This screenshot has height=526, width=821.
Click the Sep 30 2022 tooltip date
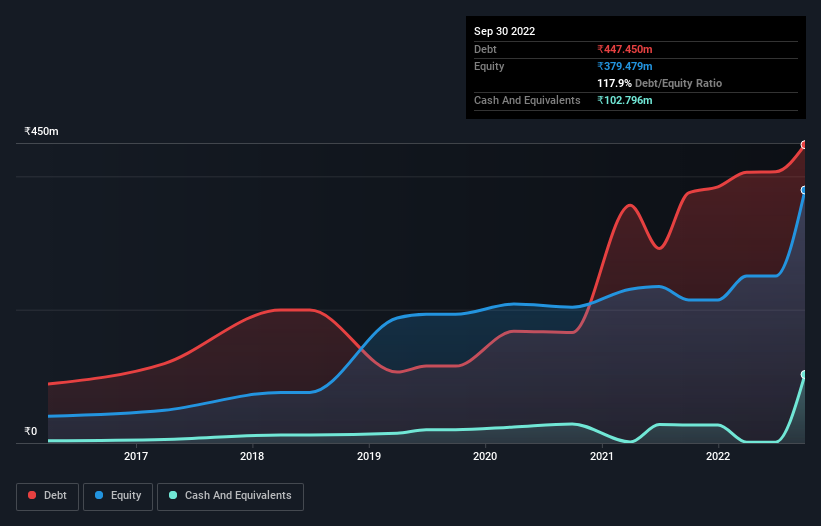click(504, 31)
